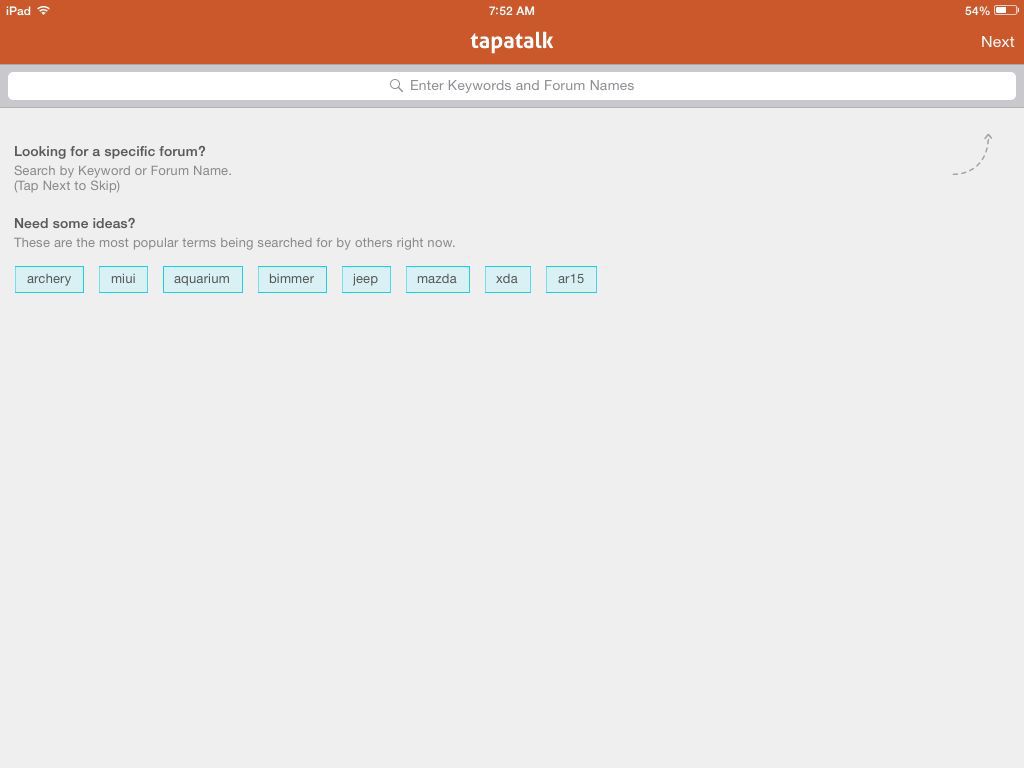Viewport: 1024px width, 768px height.
Task: Select the miui search term
Action: click(123, 279)
